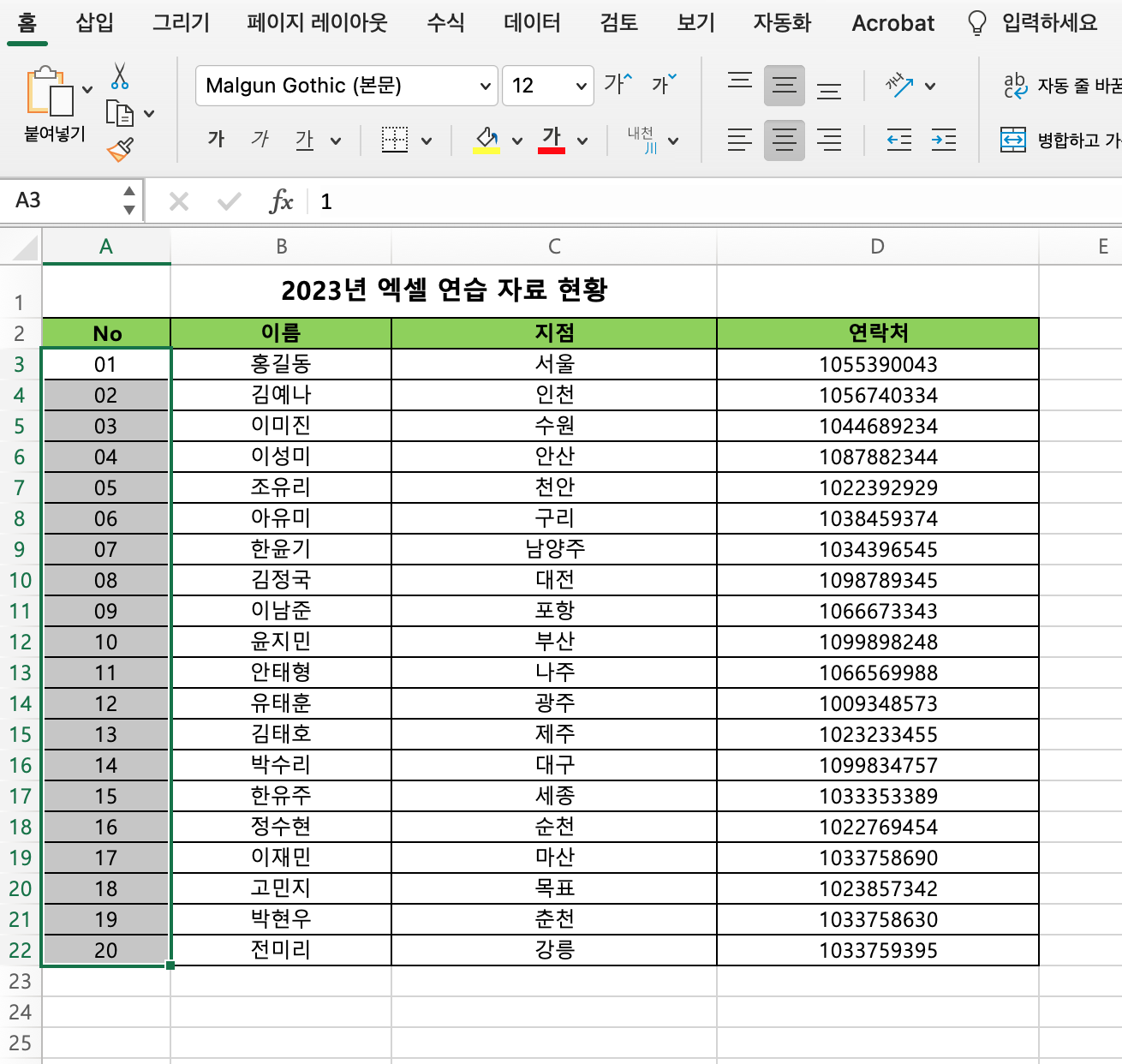Screen dimensions: 1122x1064
Task: Click the insert function fx icon
Action: pyautogui.click(x=281, y=201)
